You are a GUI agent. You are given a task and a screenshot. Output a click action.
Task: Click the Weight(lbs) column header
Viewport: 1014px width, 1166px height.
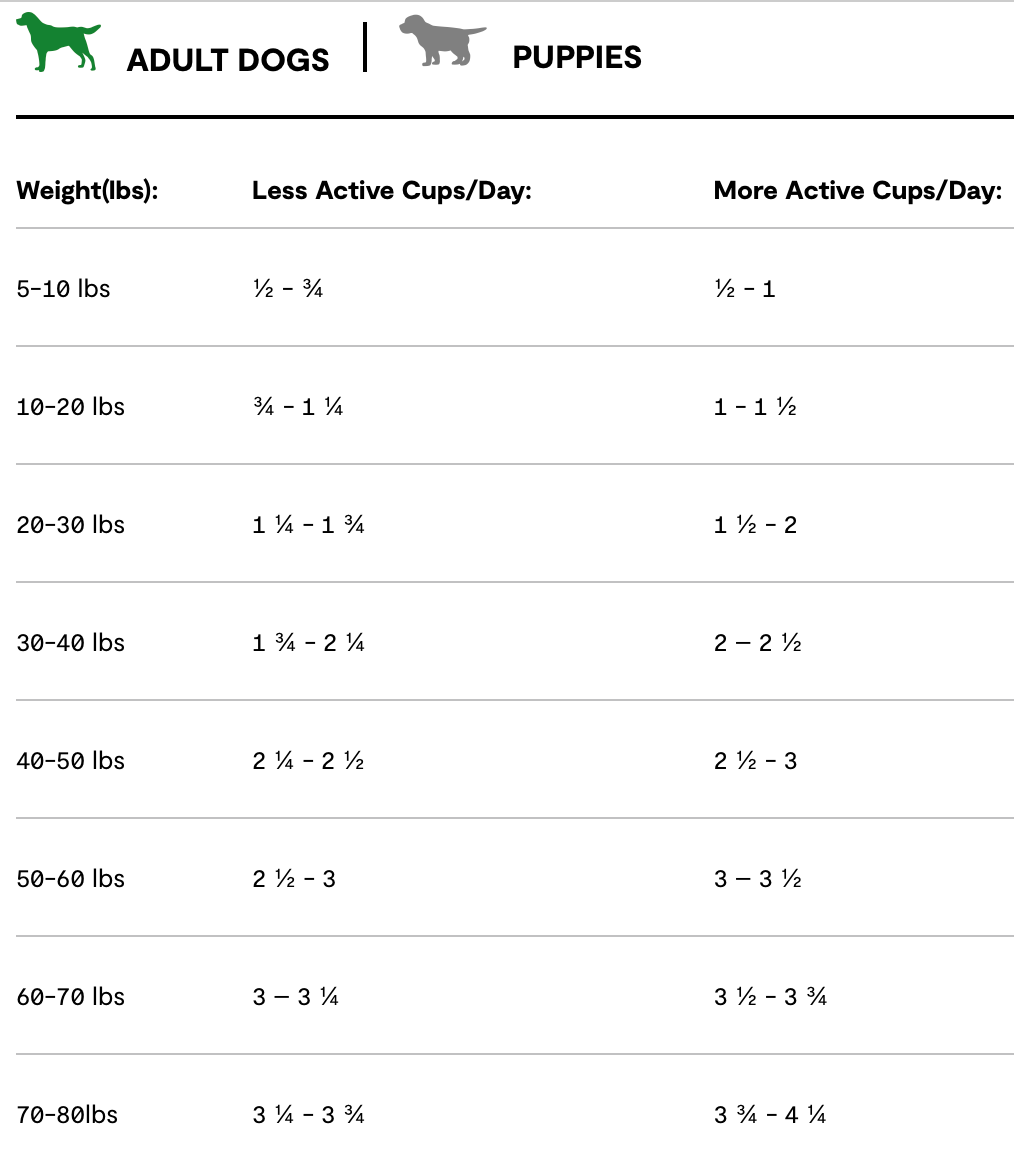tap(88, 191)
